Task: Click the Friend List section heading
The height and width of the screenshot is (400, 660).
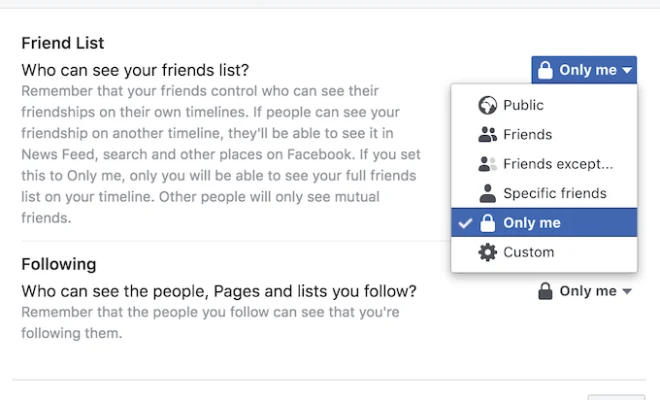Action: tap(63, 43)
